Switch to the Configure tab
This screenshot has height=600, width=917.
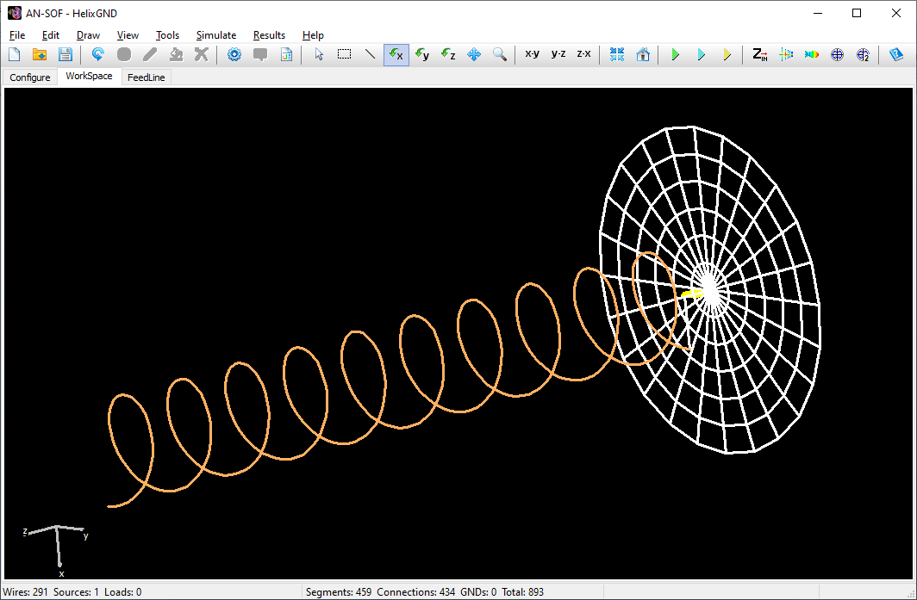30,77
